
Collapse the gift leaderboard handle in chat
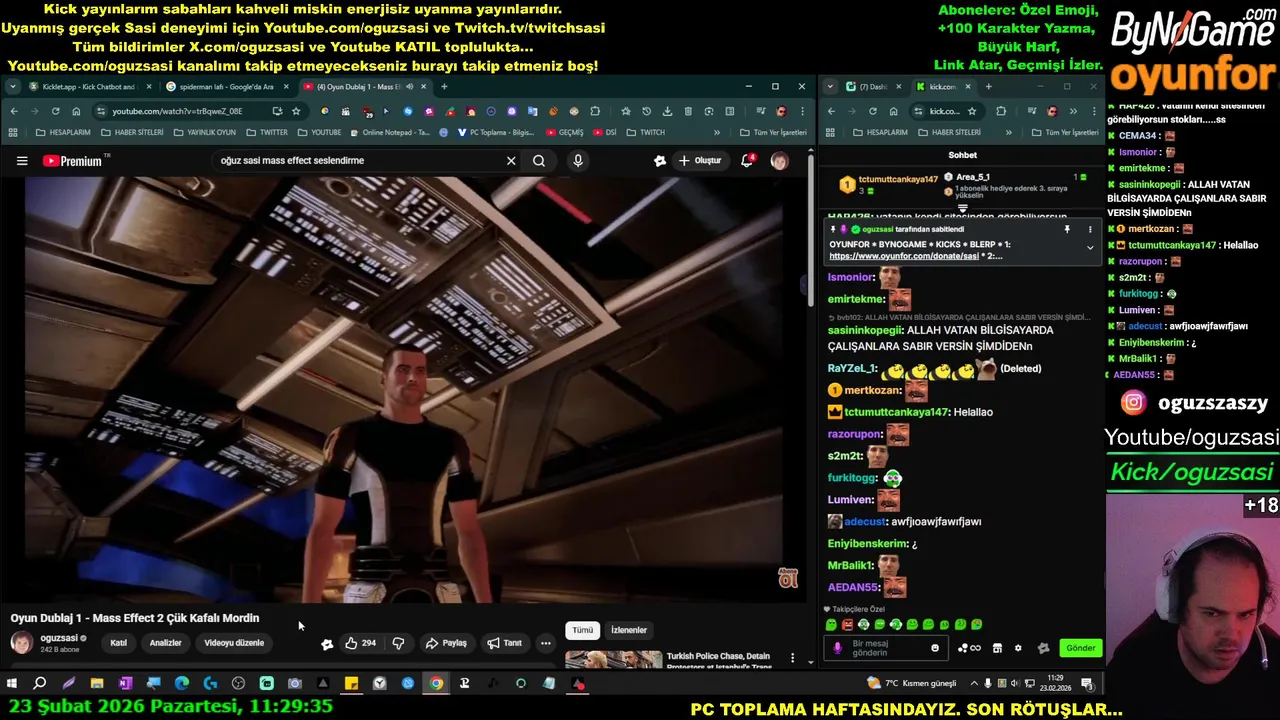click(962, 209)
